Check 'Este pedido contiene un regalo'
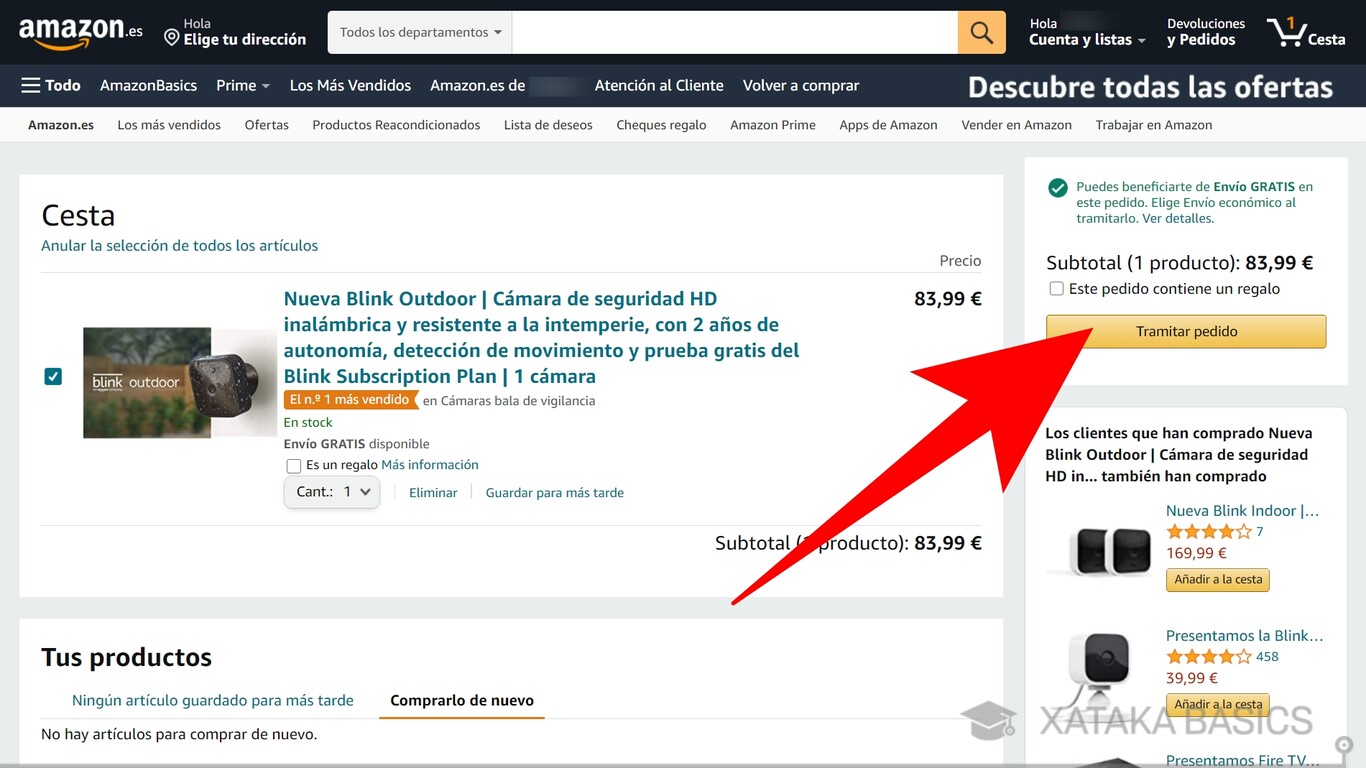The image size is (1366, 768). point(1056,289)
